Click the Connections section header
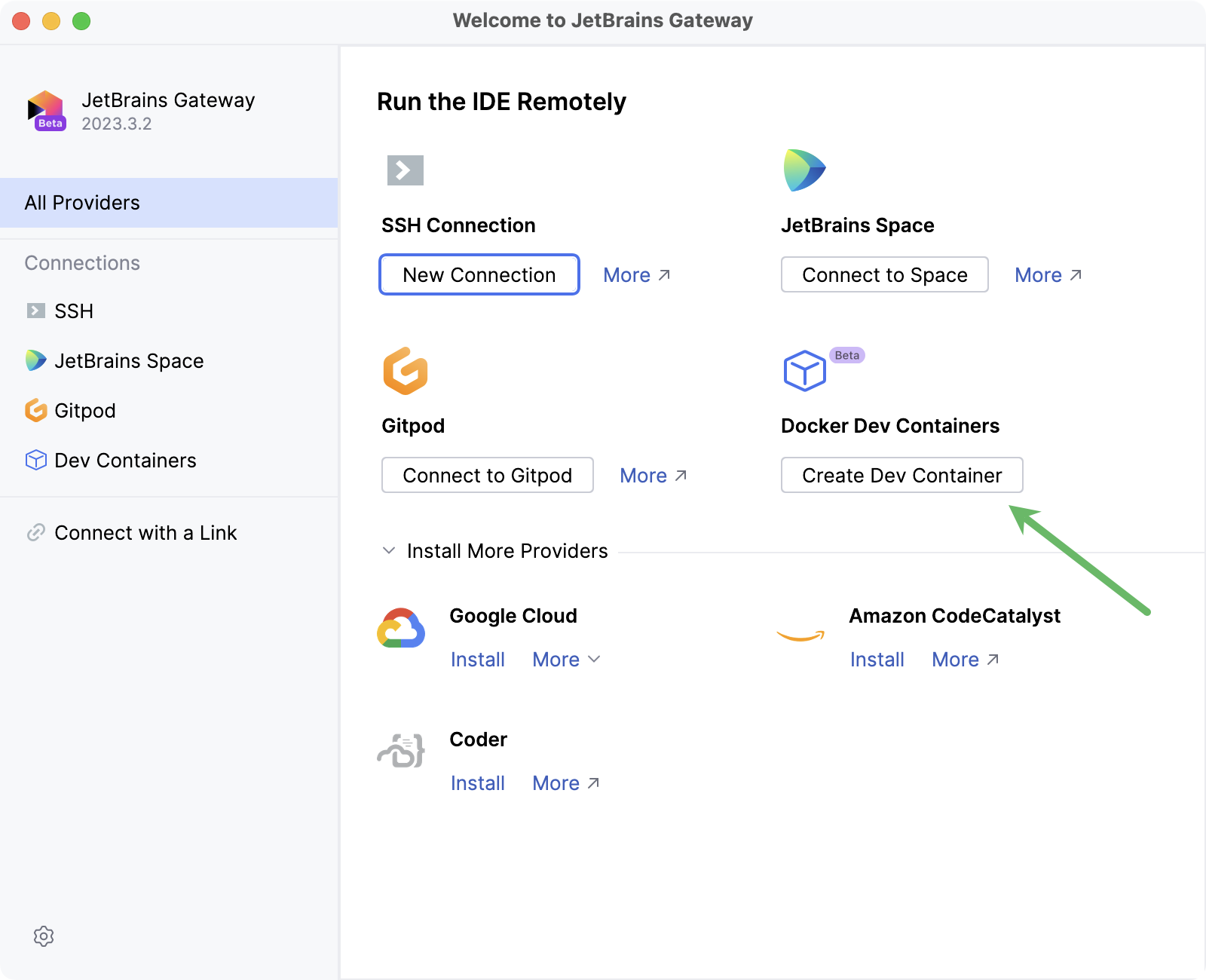This screenshot has width=1206, height=980. 82,263
